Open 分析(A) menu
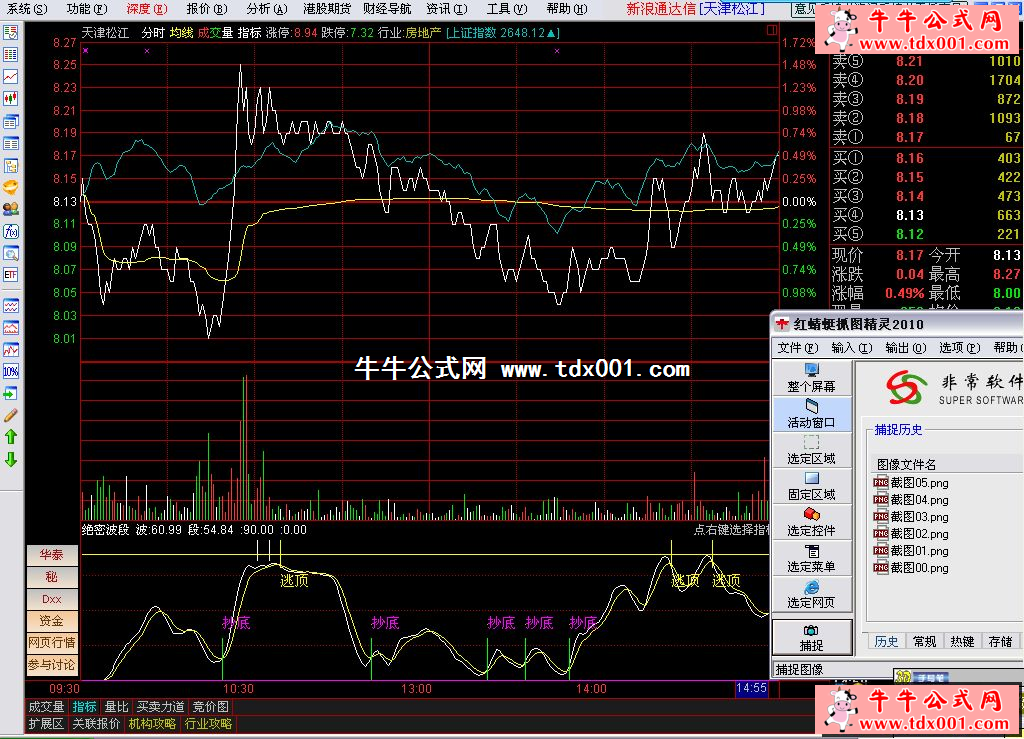The height and width of the screenshot is (739, 1024). pyautogui.click(x=266, y=9)
